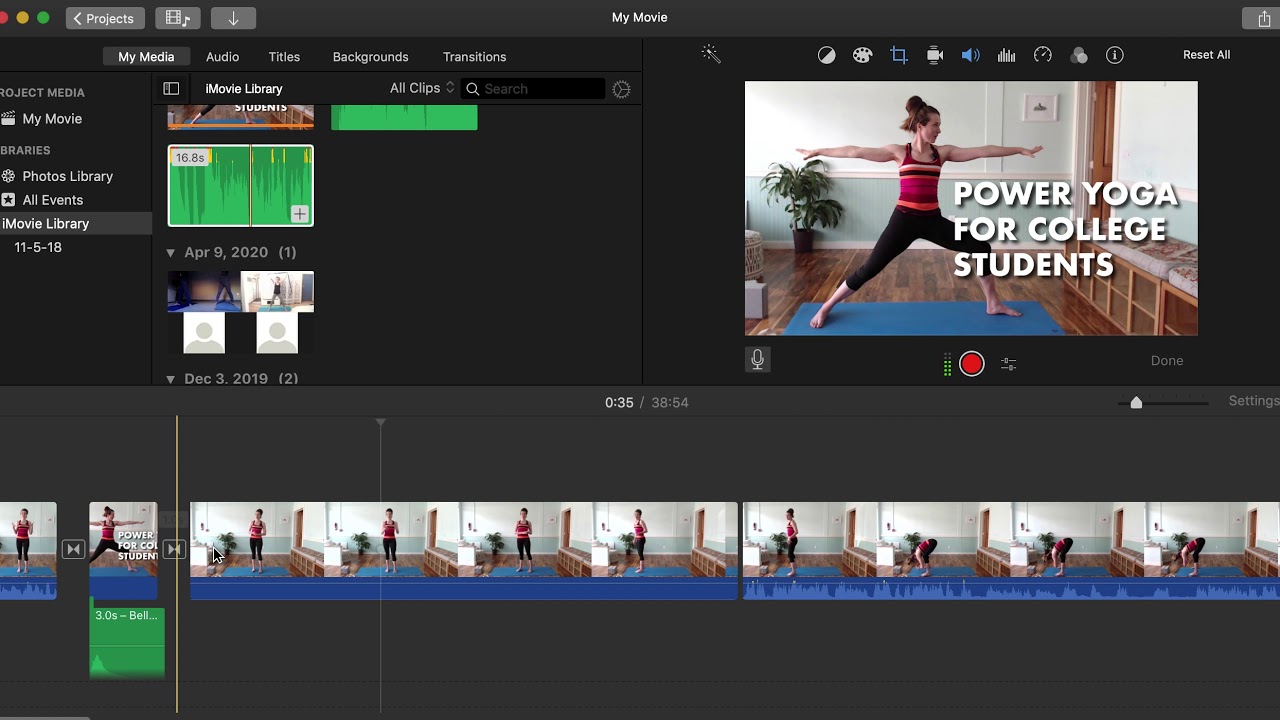1280x720 pixels.
Task: Collapse the Dec 3, 2019 event group
Action: [170, 379]
